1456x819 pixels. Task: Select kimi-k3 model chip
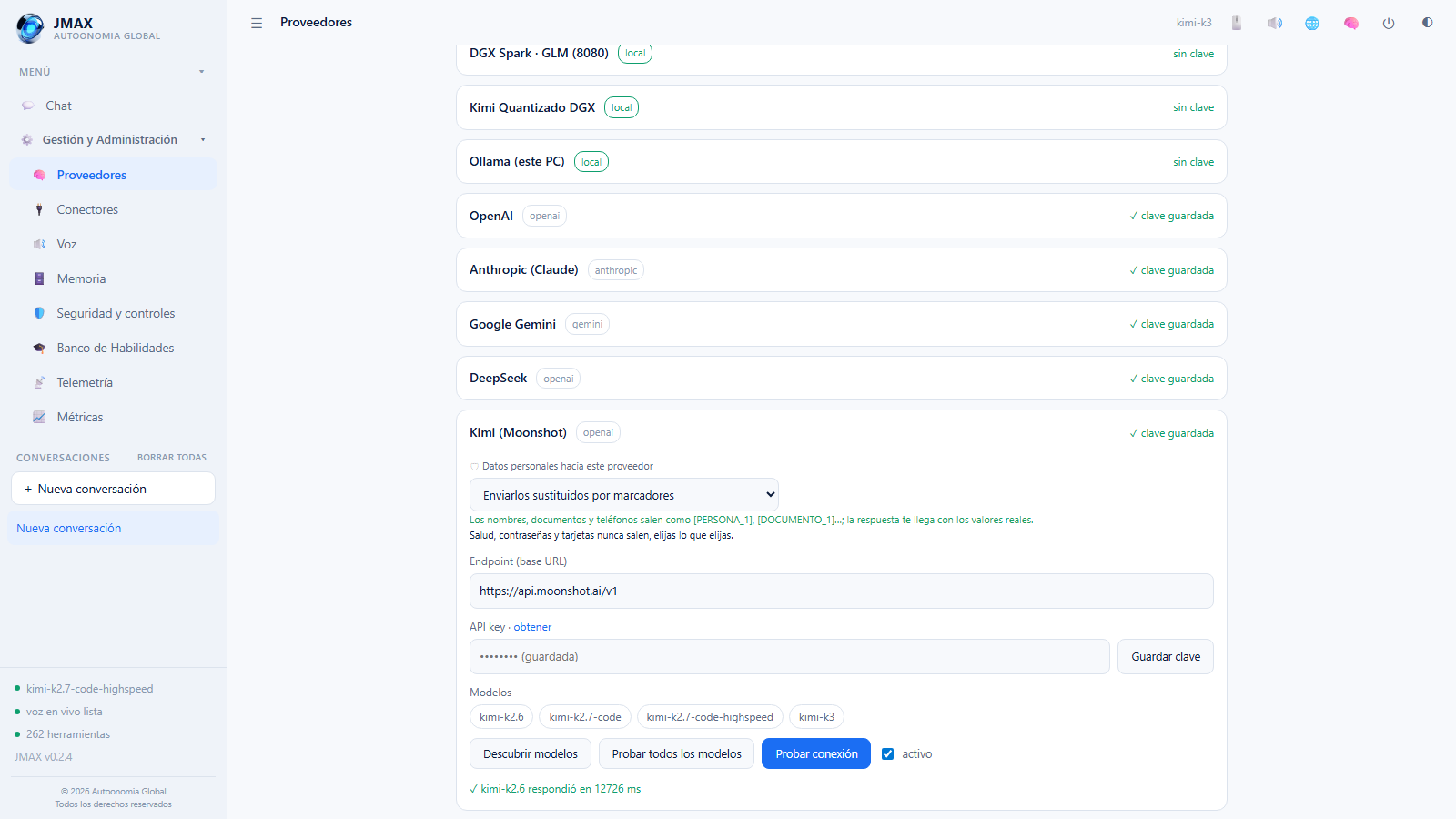(816, 717)
